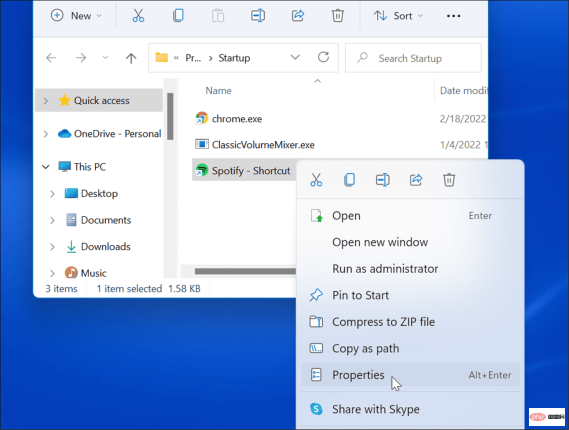Choose Open from context menu
This screenshot has height=430, width=569.
(410, 216)
